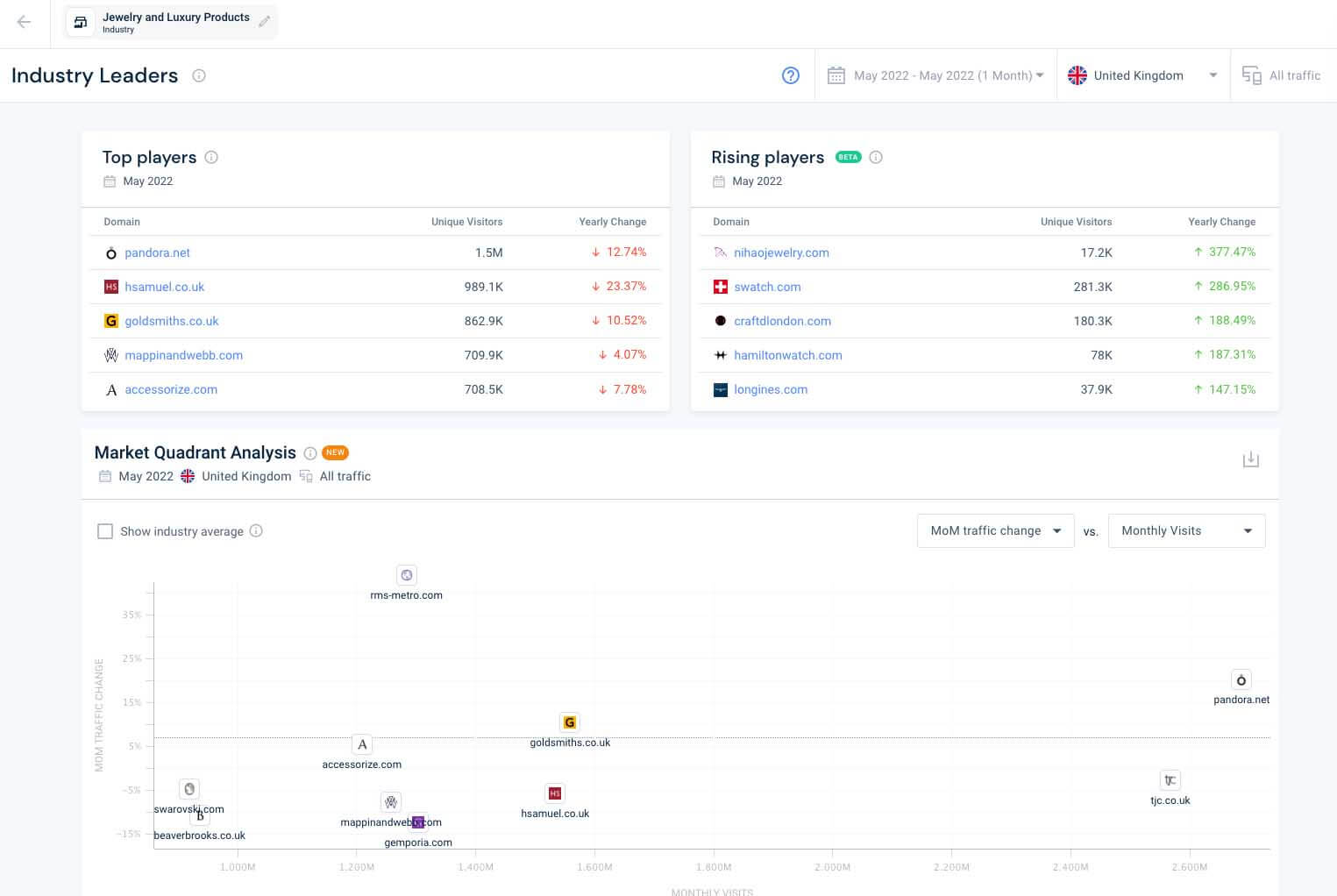Open the MoM traffic change dropdown
The image size is (1337, 896).
(x=995, y=530)
